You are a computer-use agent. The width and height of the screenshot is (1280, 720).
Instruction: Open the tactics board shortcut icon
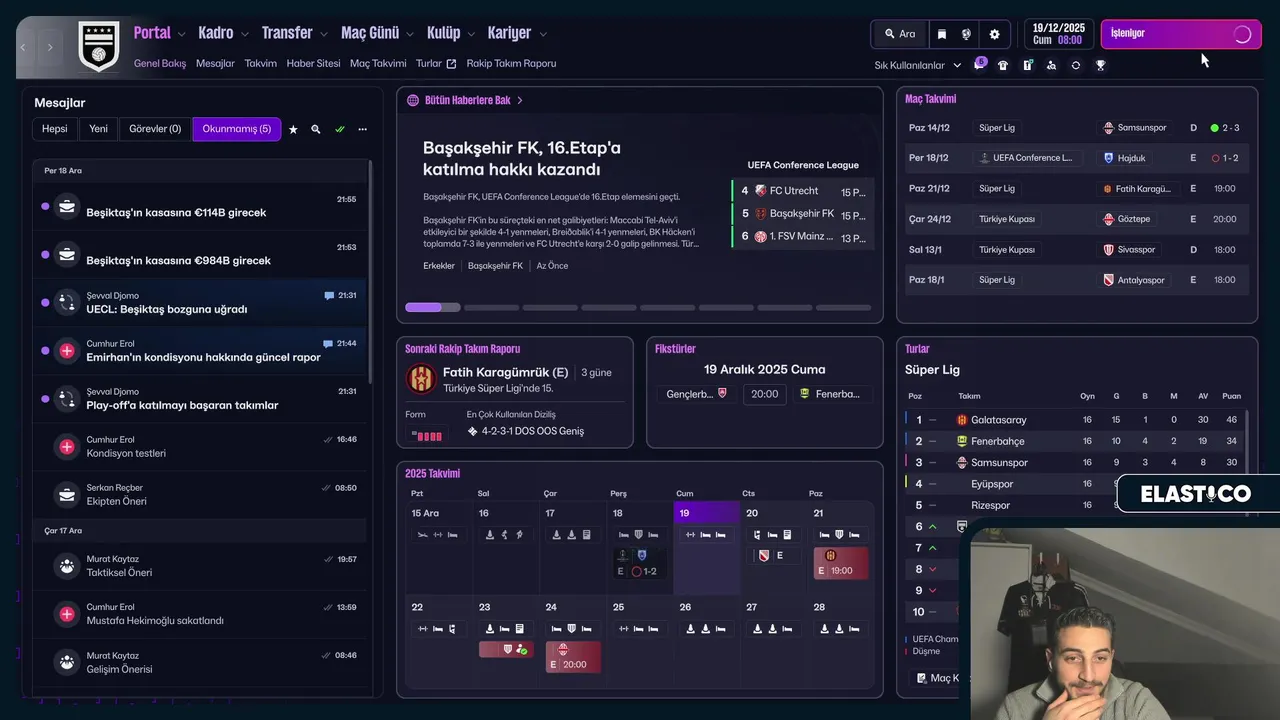pos(1027,65)
